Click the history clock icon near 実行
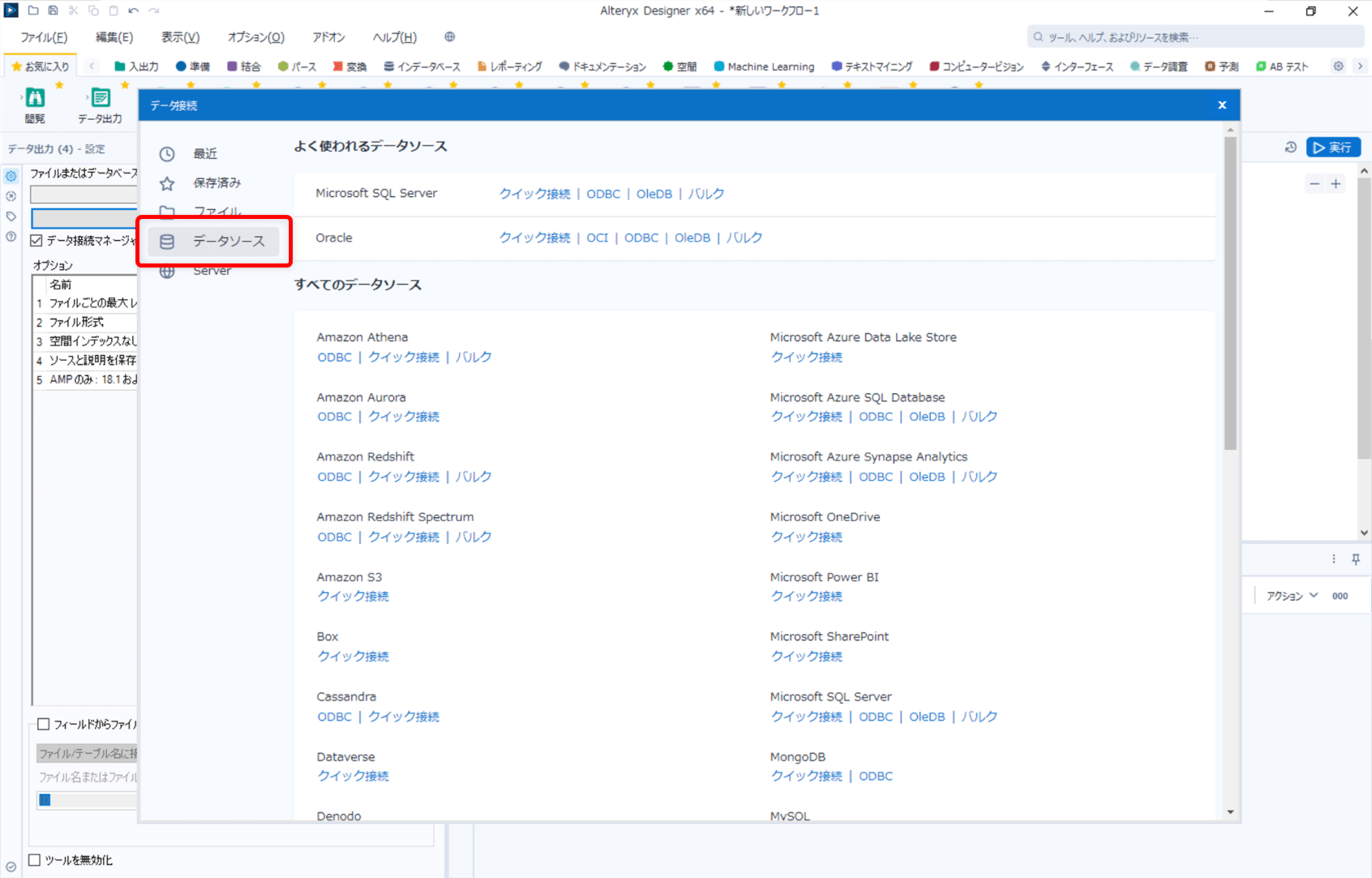Image resolution: width=1372 pixels, height=878 pixels. (1290, 147)
